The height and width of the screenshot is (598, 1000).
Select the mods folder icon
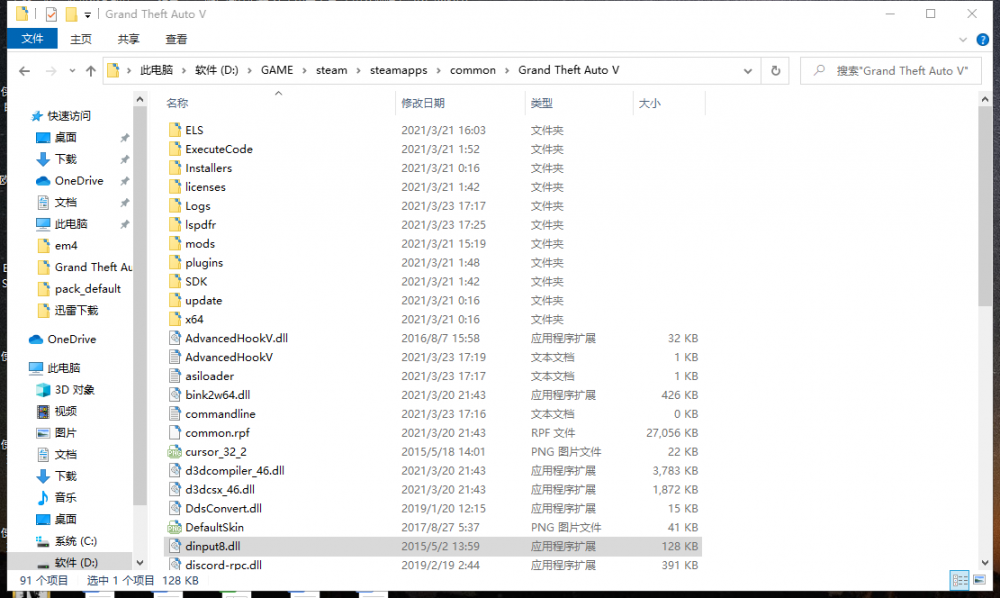pos(174,244)
